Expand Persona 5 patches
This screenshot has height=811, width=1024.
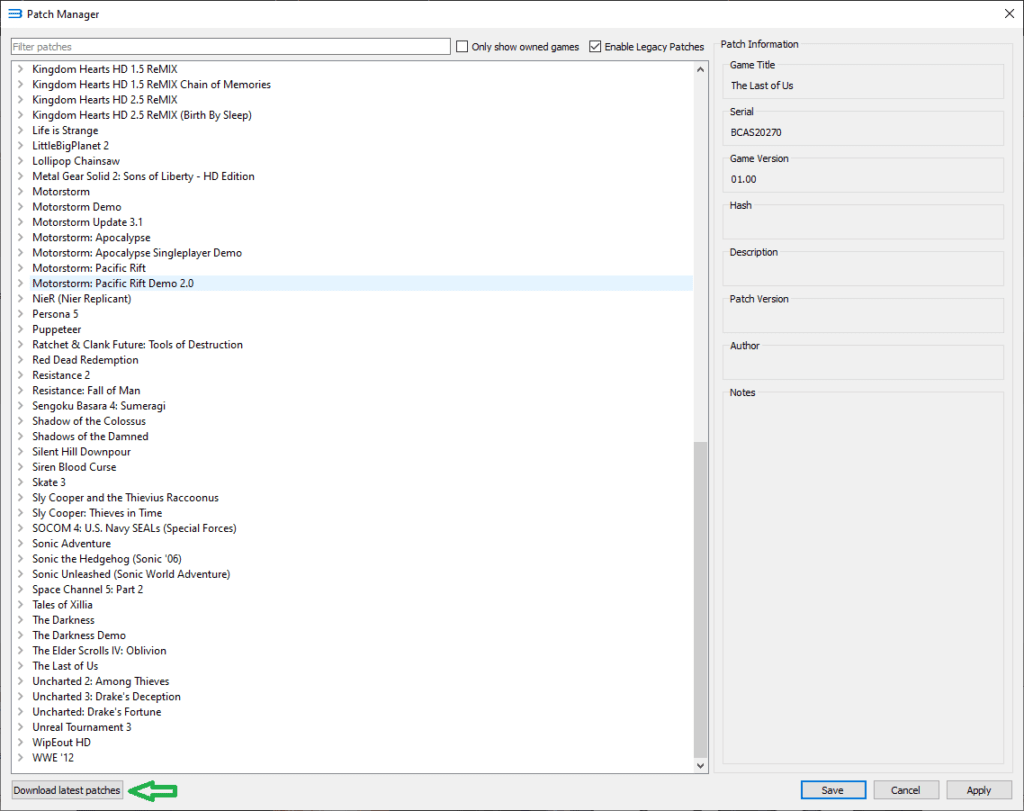20,313
